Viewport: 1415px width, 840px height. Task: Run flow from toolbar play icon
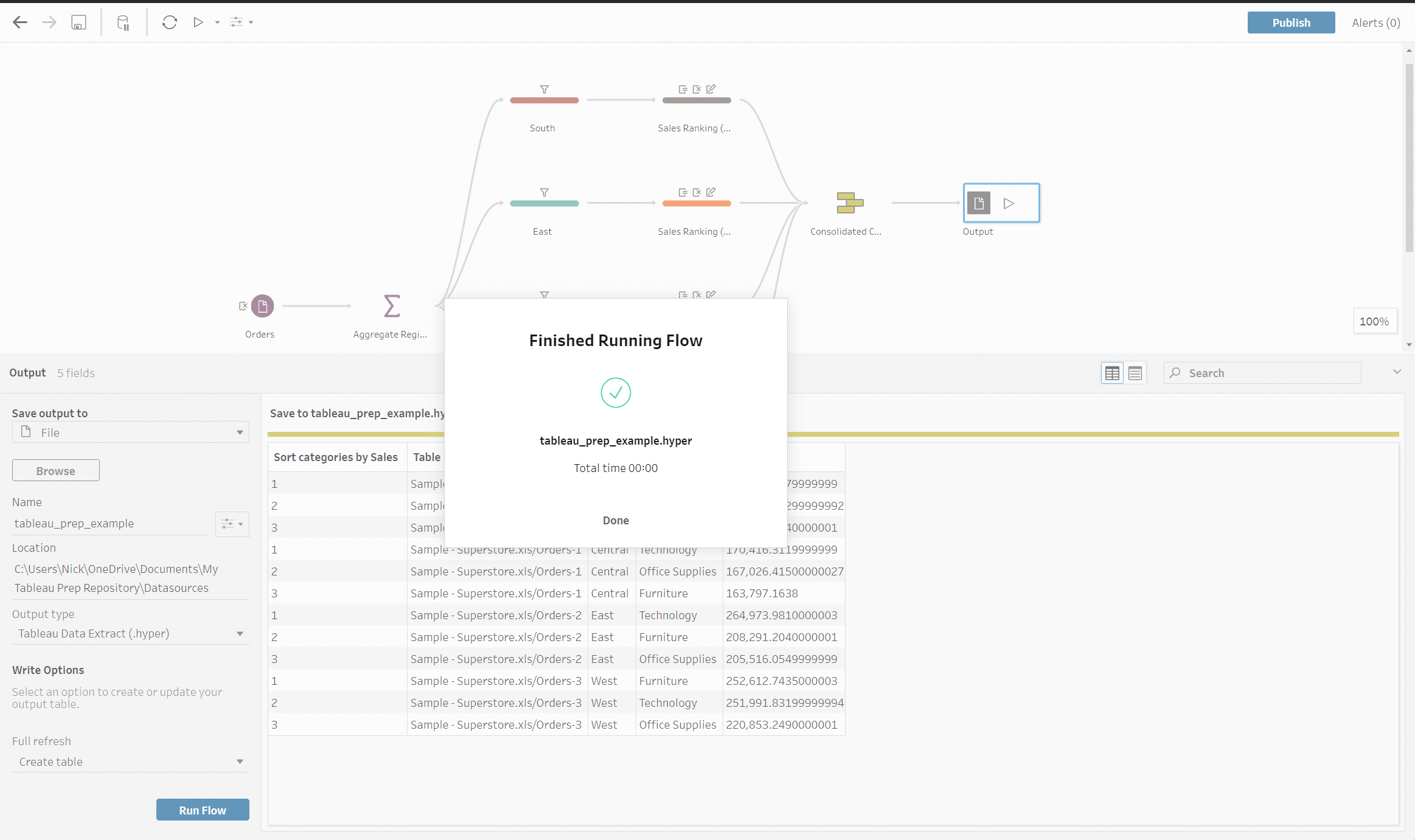(x=198, y=23)
